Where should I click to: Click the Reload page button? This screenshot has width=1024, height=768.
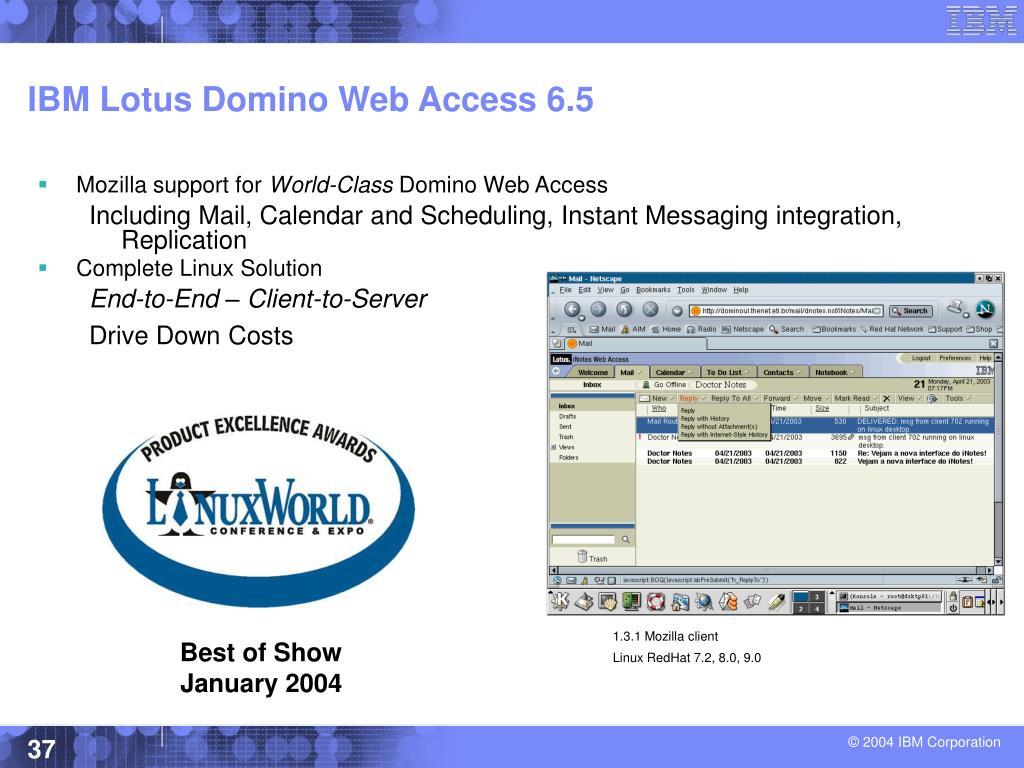[624, 310]
